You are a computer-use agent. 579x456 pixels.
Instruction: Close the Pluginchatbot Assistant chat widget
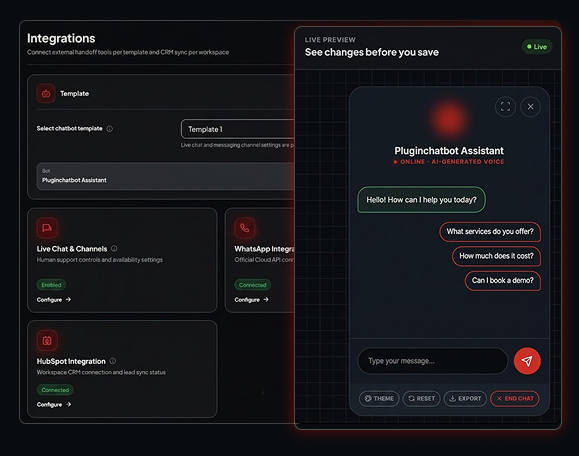[530, 107]
